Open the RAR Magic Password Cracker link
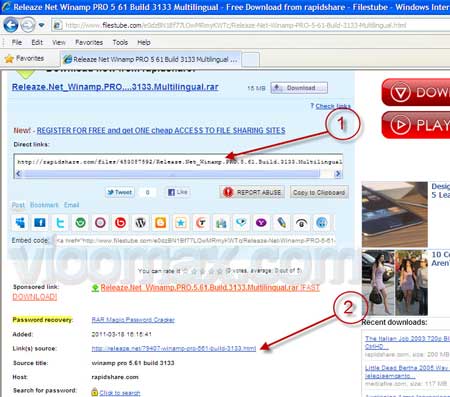This screenshot has width=450, height=397. [x=133, y=320]
